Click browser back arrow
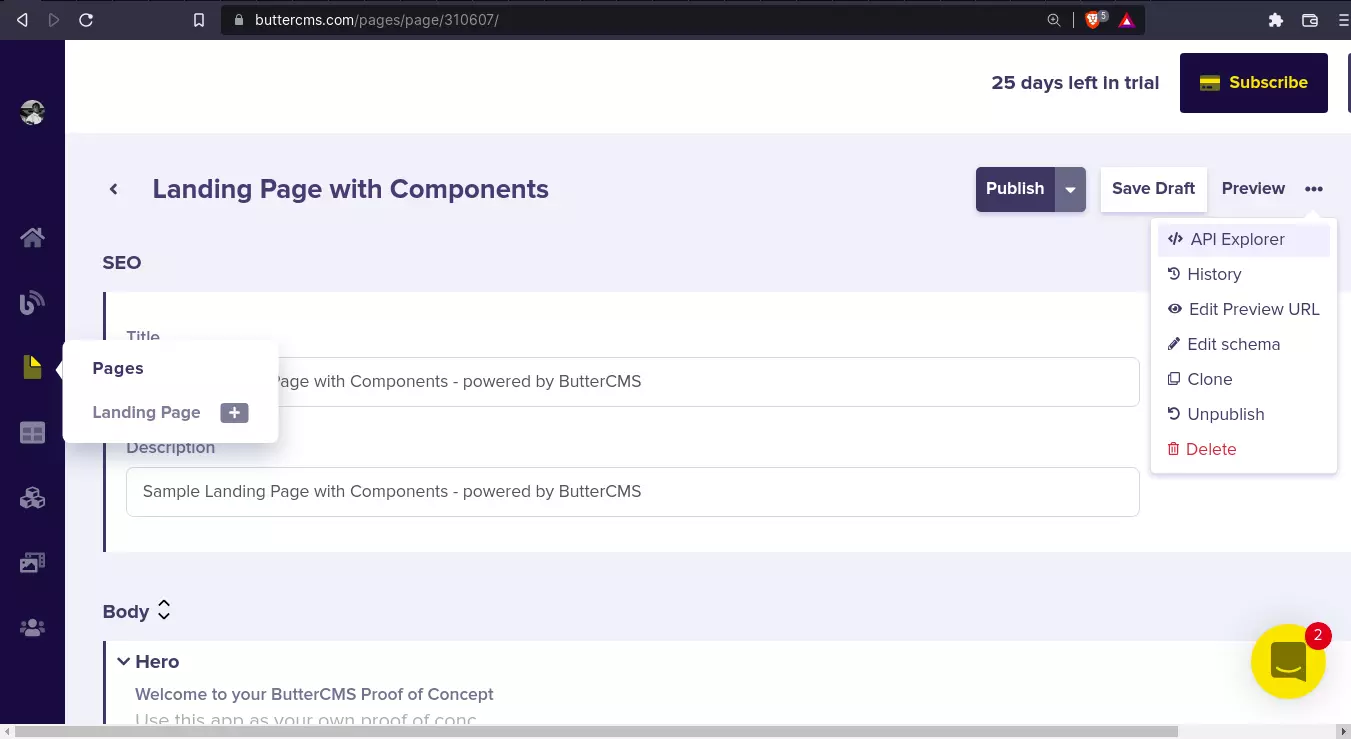1351x739 pixels. [x=23, y=20]
